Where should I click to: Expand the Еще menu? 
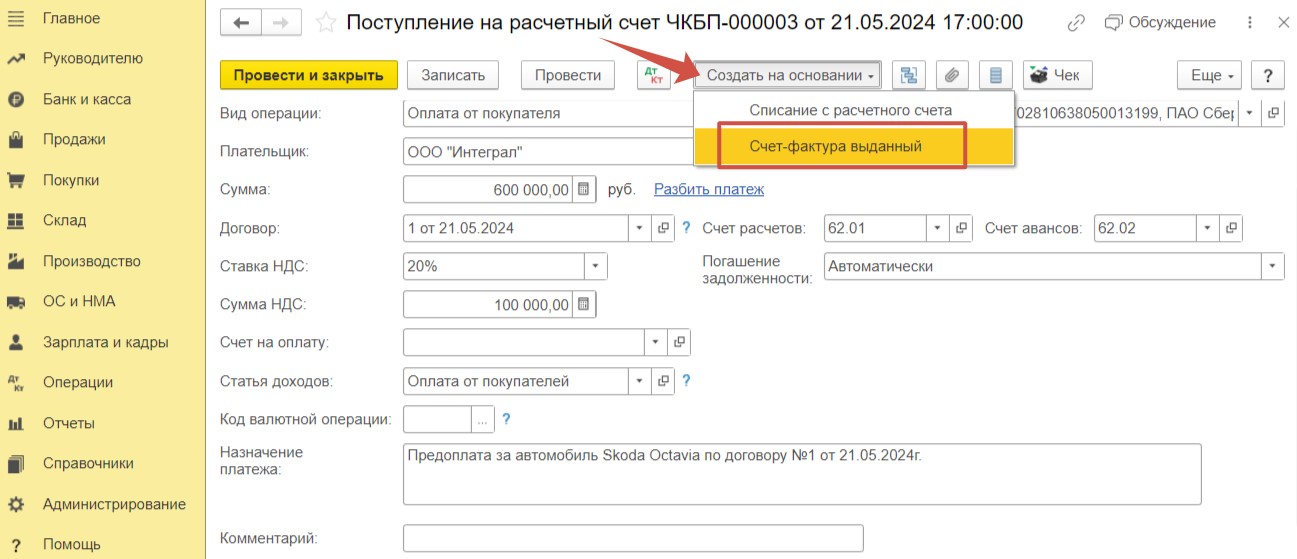[1209, 75]
